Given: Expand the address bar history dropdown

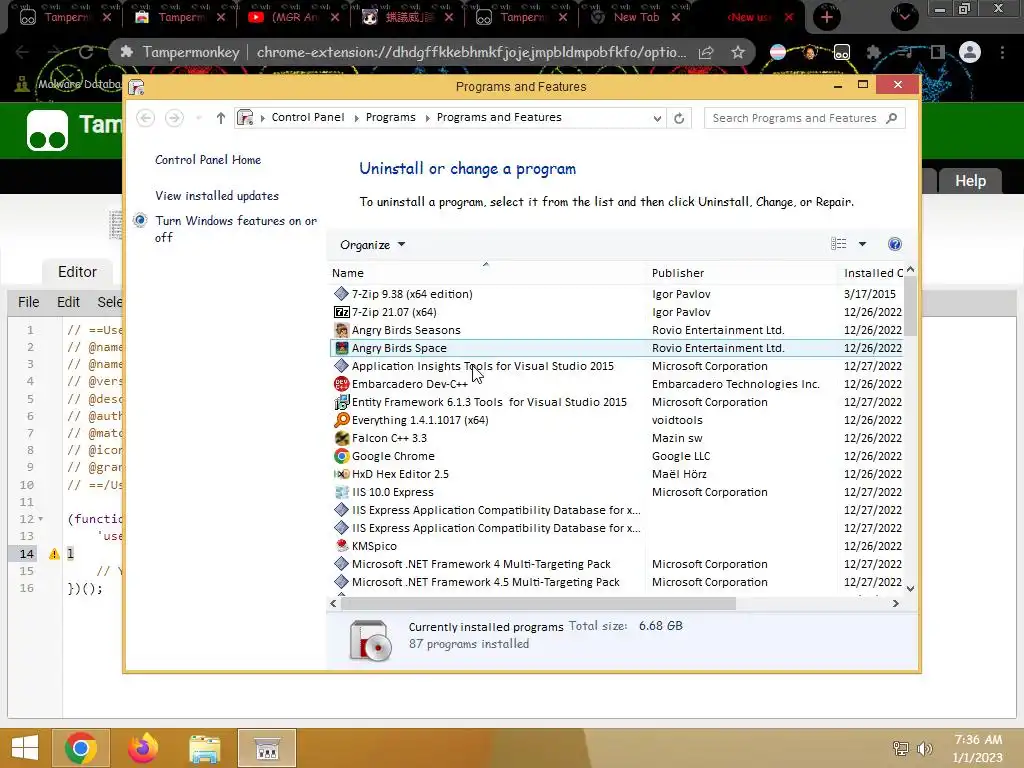Looking at the screenshot, I should click(x=657, y=118).
